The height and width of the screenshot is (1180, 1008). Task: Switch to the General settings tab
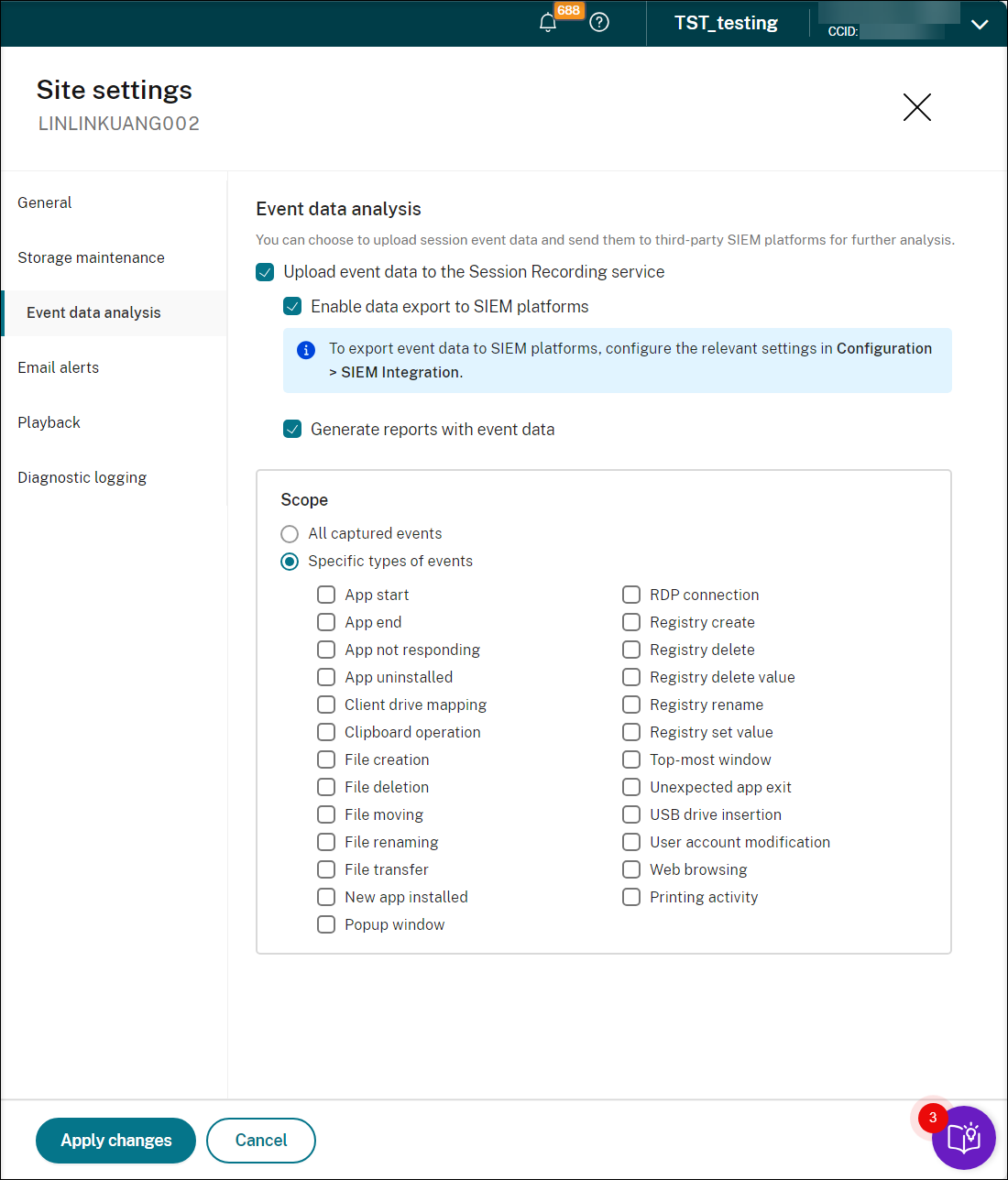45,202
